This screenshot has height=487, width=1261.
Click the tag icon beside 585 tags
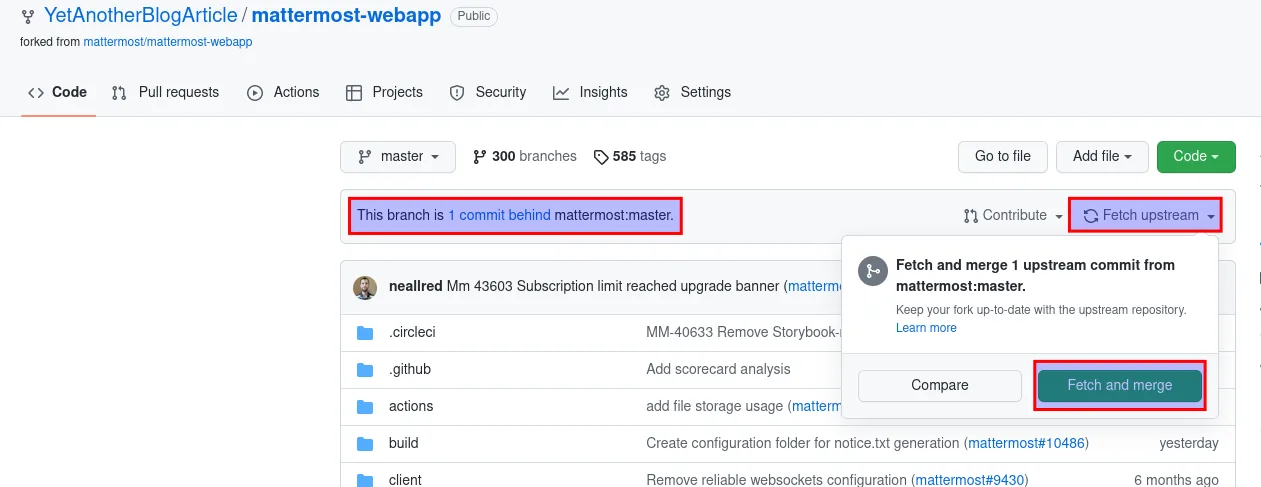click(x=601, y=157)
